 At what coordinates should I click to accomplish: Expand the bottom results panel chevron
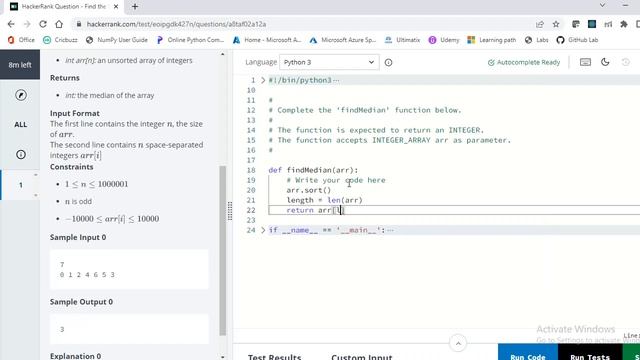coord(458,343)
